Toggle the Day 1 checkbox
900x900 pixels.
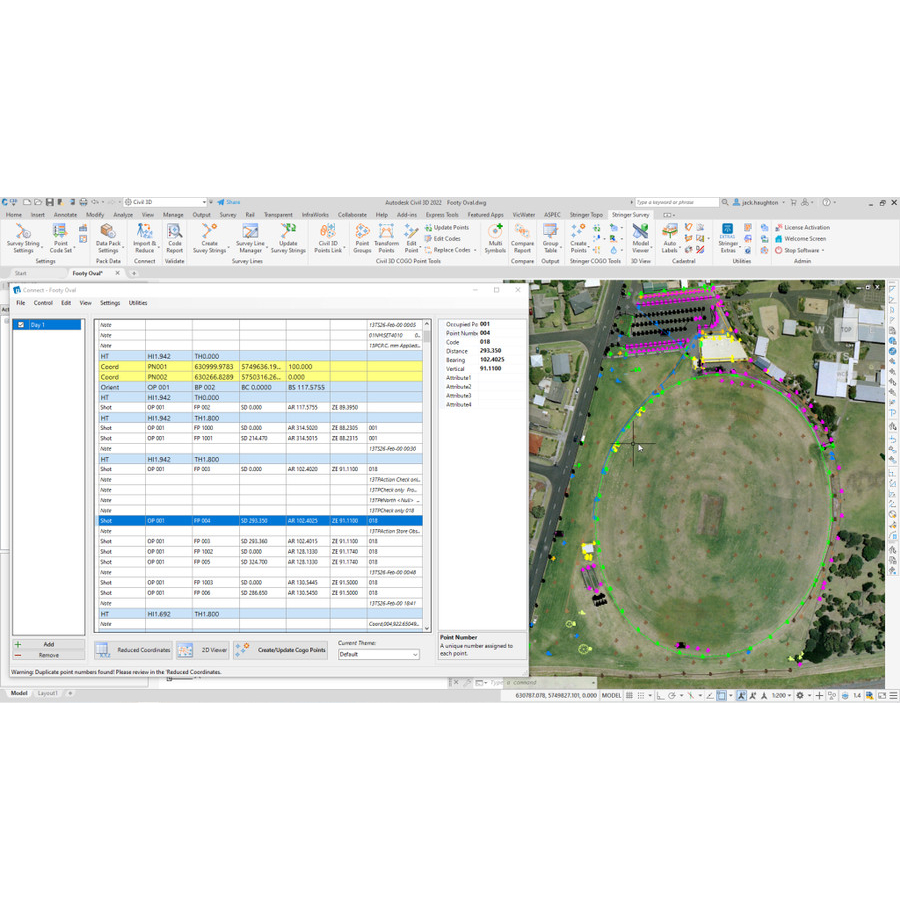(21, 325)
